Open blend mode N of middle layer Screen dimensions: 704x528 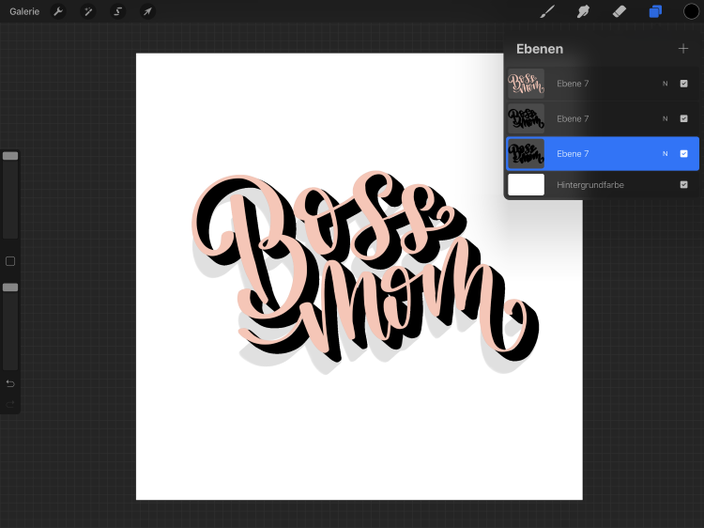665,119
